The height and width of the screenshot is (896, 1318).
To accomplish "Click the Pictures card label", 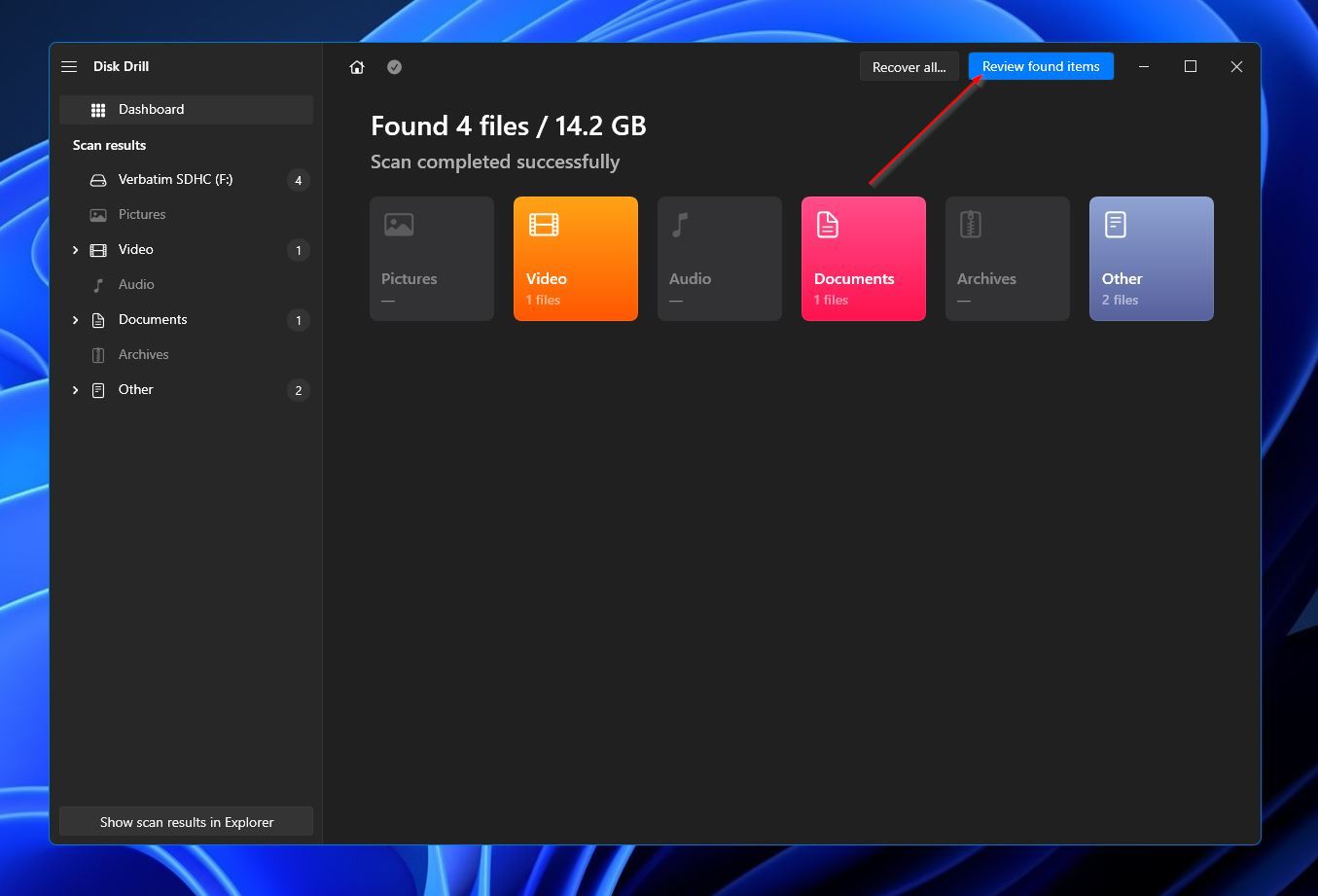I will 409,279.
